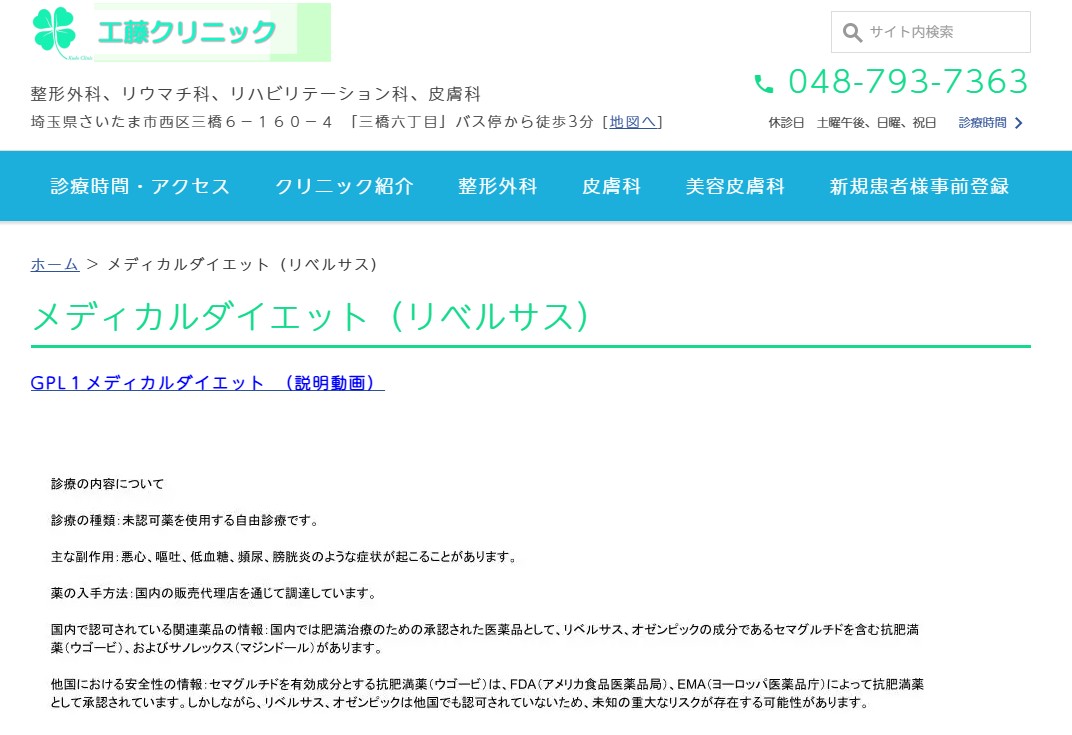1072x735 pixels.
Task: Click the clinic address text 埼玉県さいたま市西区三橋
Action: (312, 122)
